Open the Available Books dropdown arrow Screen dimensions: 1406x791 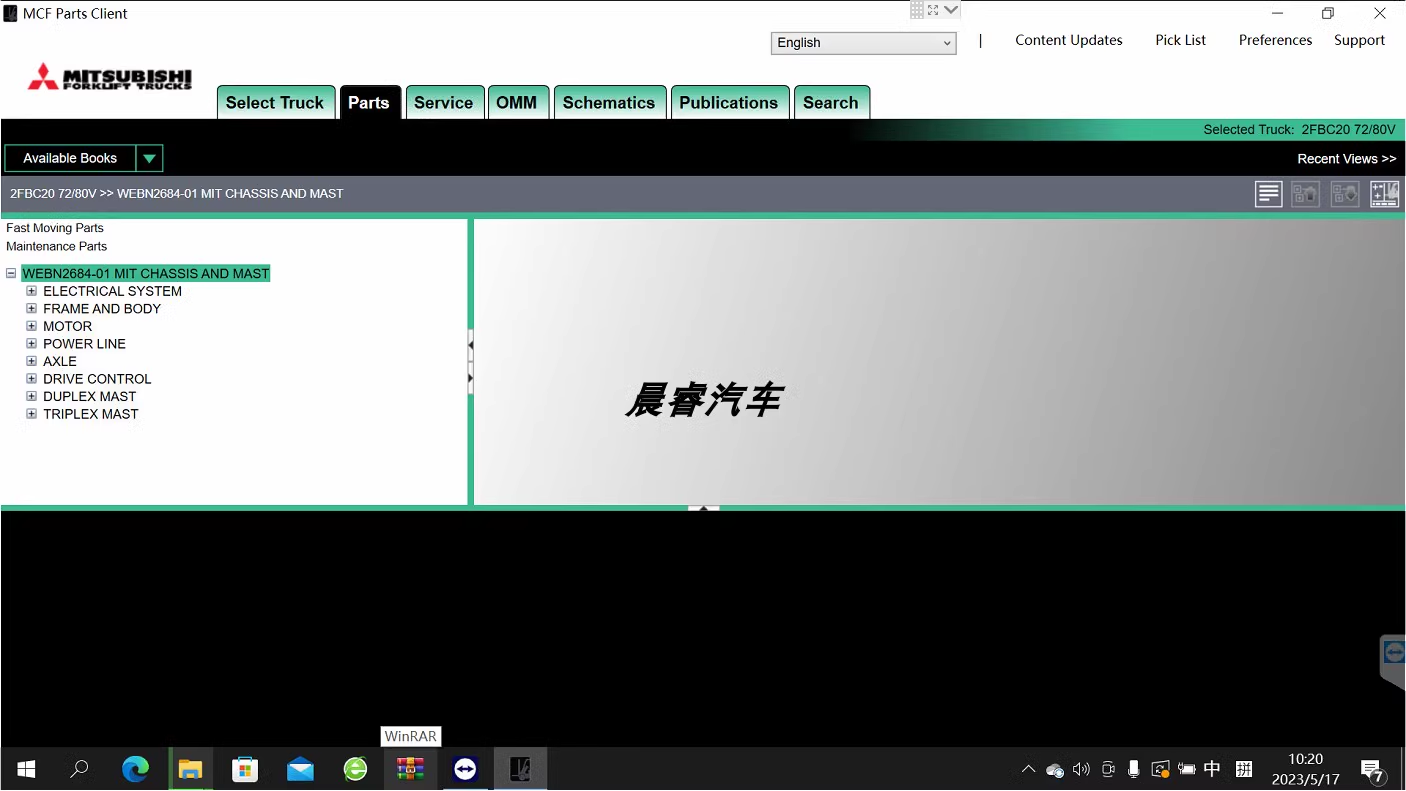click(x=149, y=158)
